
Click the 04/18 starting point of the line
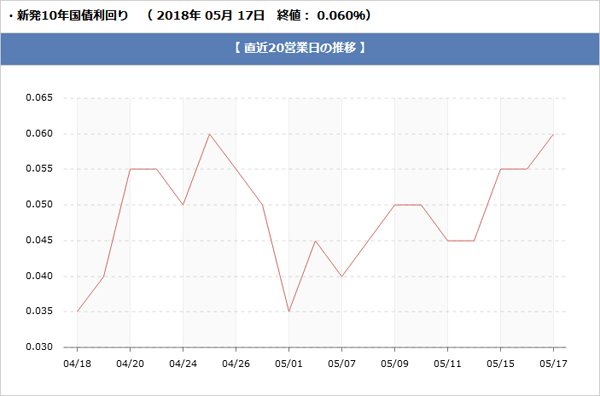pos(77,311)
